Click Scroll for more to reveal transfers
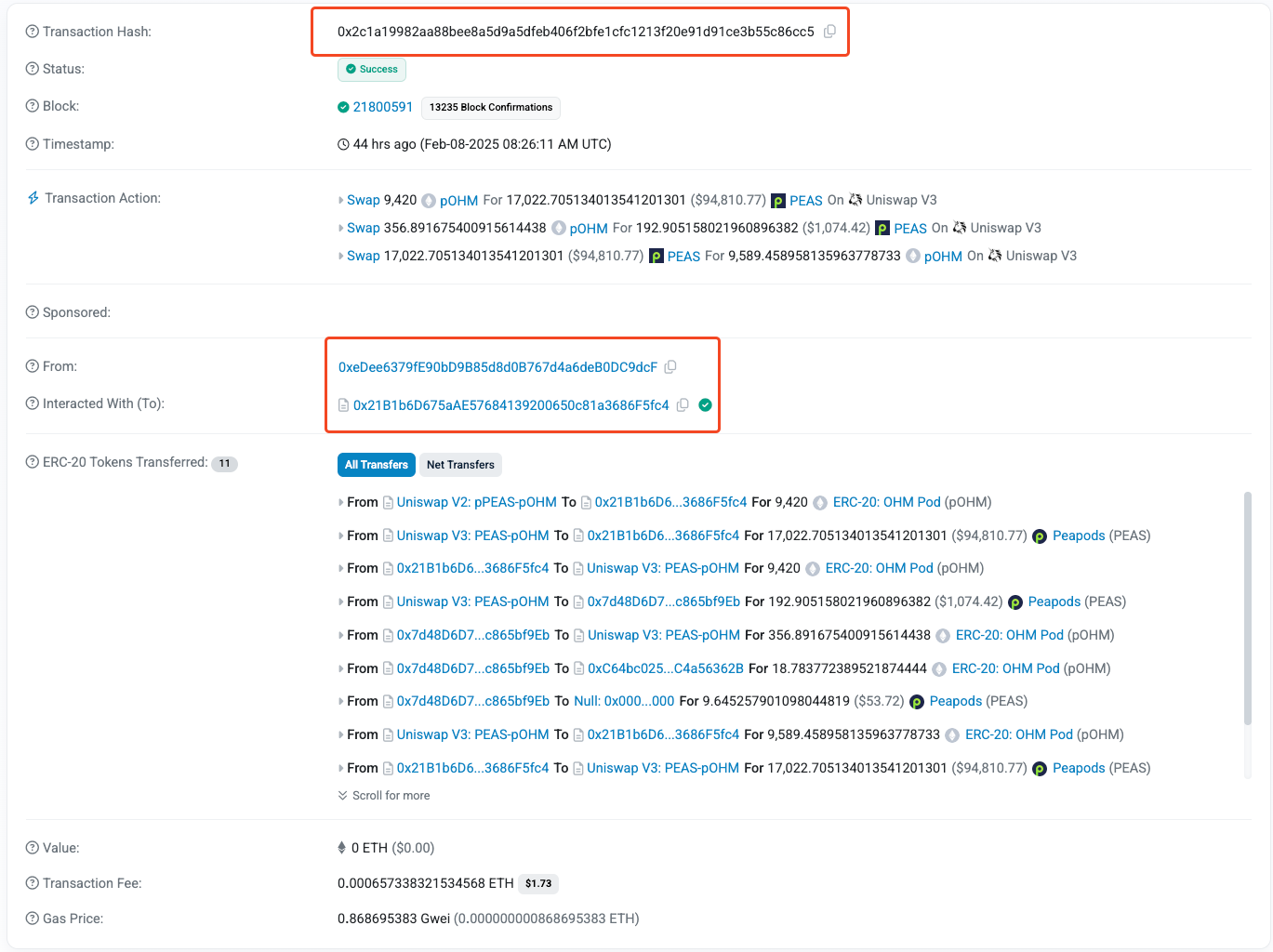This screenshot has width=1273, height=952. 384,795
